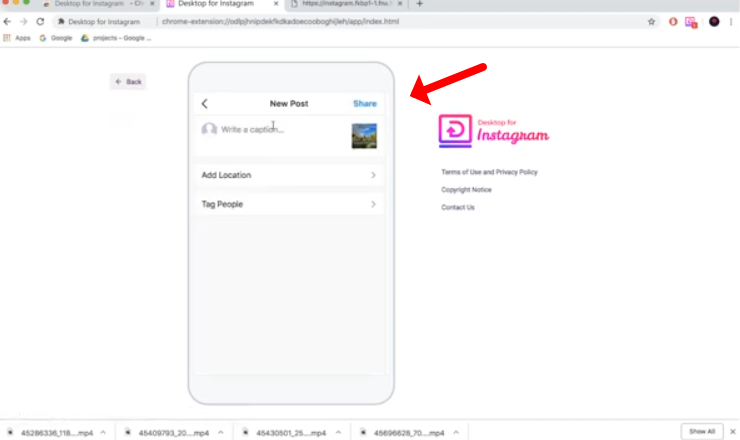Open Add Location
Viewport: 740px width, 440px height.
(x=289, y=175)
